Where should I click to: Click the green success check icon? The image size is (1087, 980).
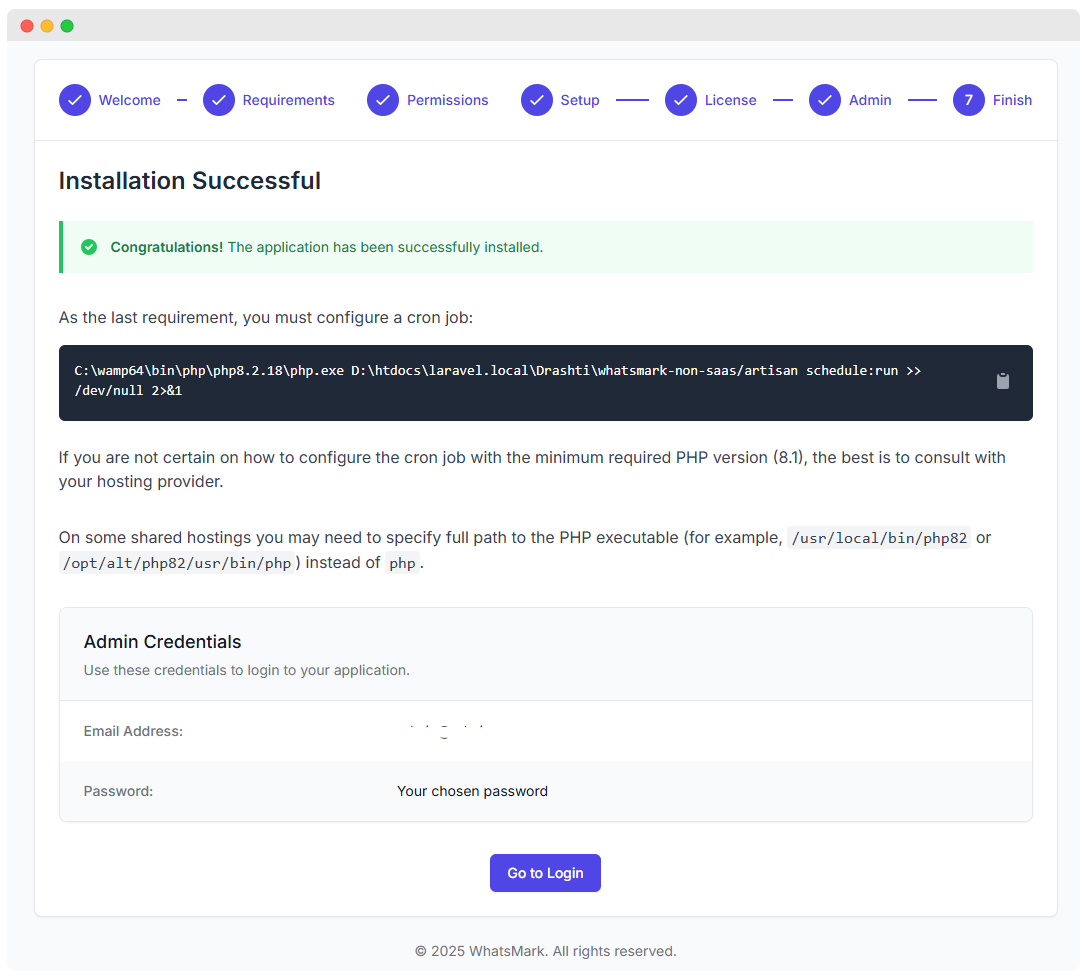click(x=89, y=247)
